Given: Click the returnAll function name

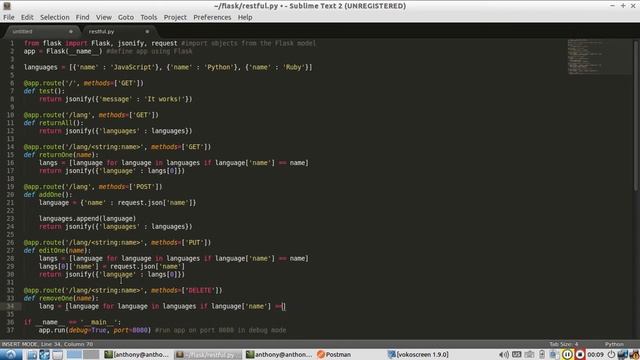Looking at the screenshot, I should (x=56, y=123).
